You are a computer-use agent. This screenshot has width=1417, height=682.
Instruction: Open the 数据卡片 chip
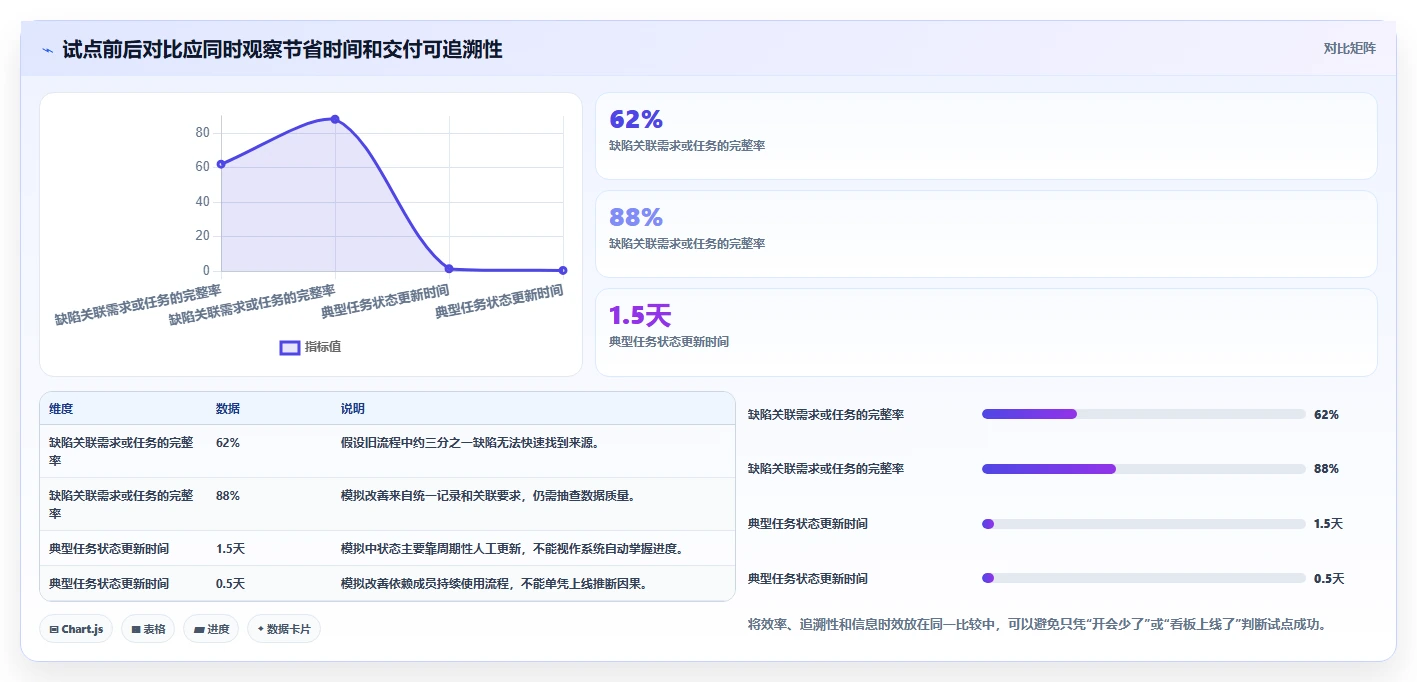[284, 629]
